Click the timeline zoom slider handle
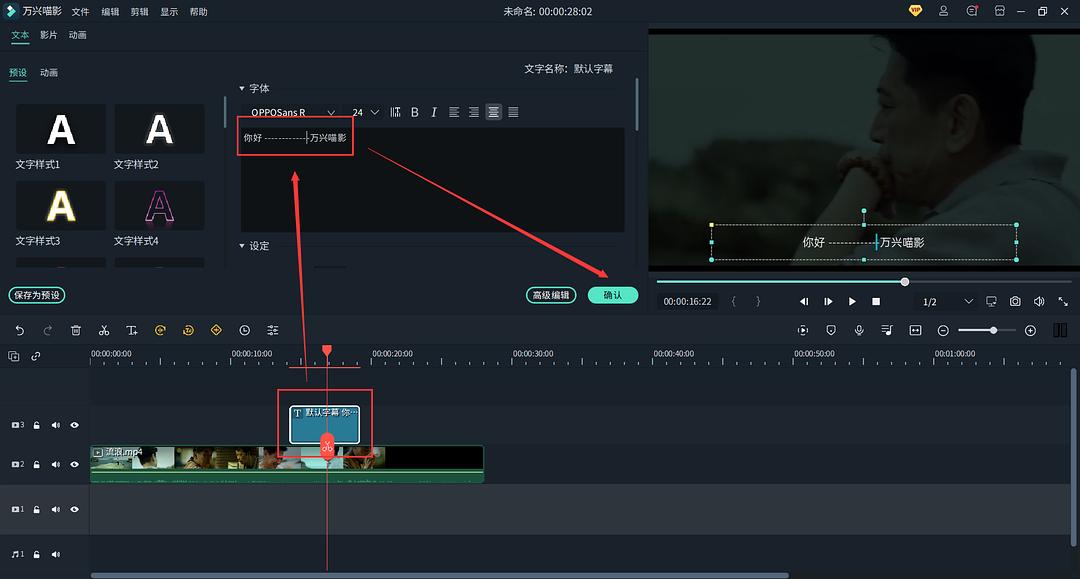The image size is (1080, 579). tap(993, 330)
